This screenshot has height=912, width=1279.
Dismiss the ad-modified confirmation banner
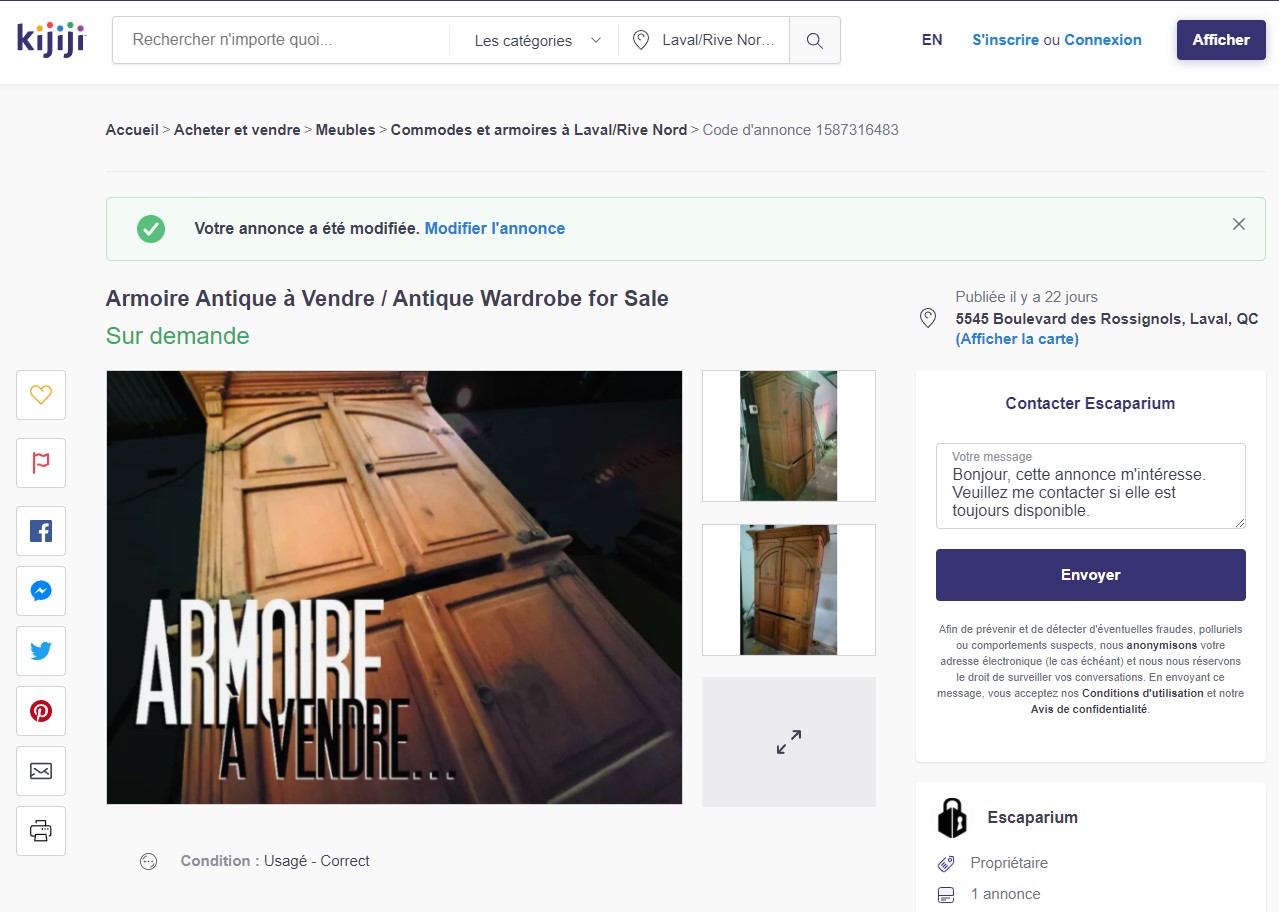1238,224
